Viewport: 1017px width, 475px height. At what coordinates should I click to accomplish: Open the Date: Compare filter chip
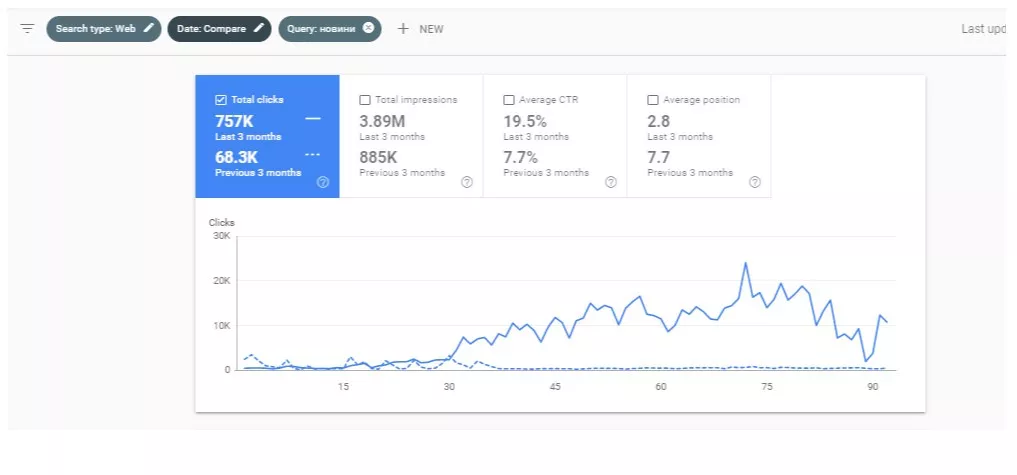click(x=219, y=29)
